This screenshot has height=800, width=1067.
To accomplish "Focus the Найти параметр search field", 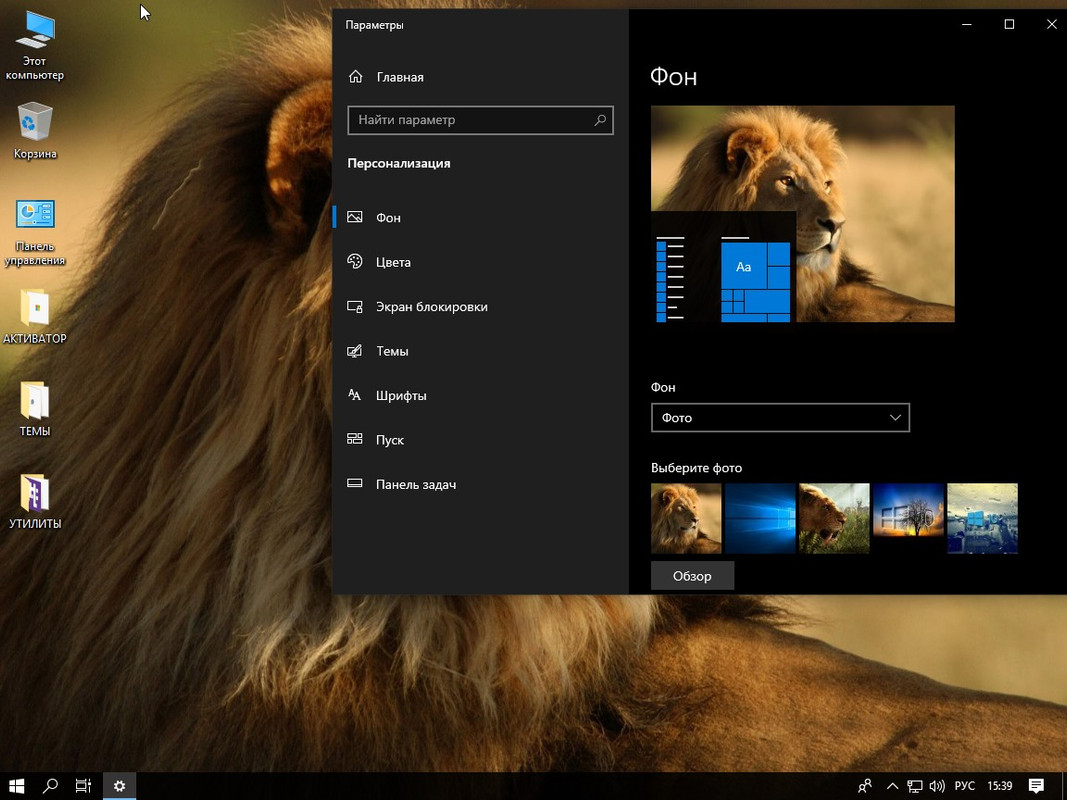I will tap(480, 120).
